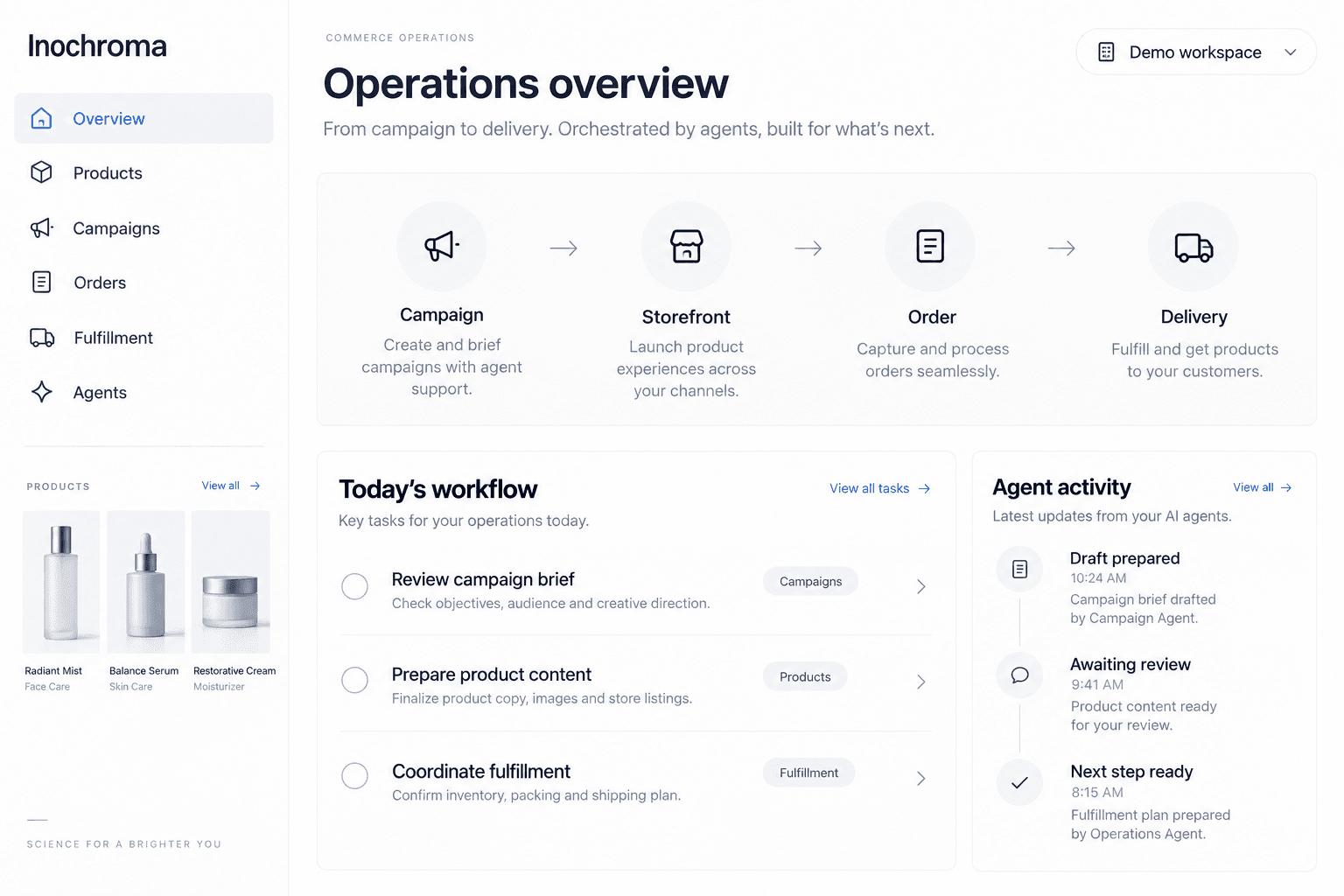Click the Restorative Cream product name
Screen dimensions: 1344x896
pos(234,671)
